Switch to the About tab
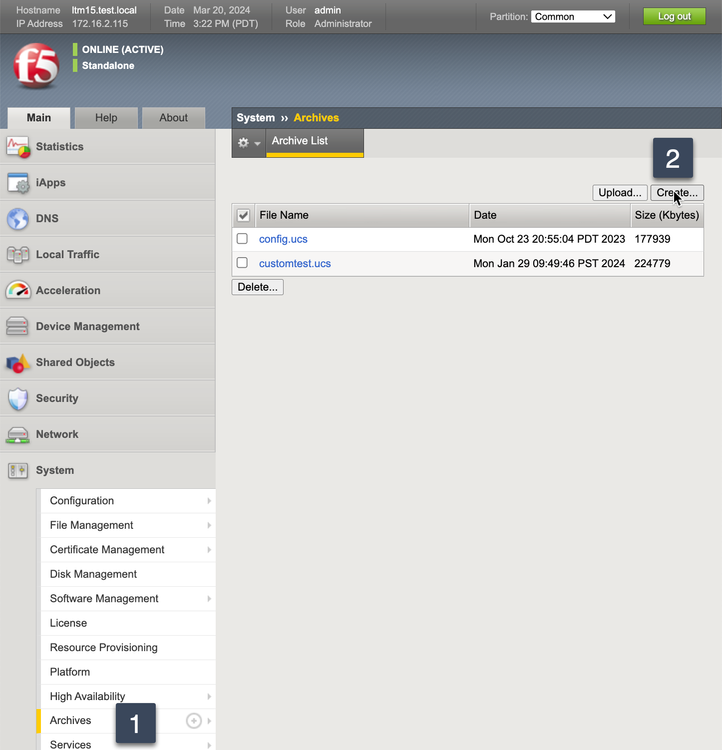The width and height of the screenshot is (722, 750). click(x=173, y=118)
